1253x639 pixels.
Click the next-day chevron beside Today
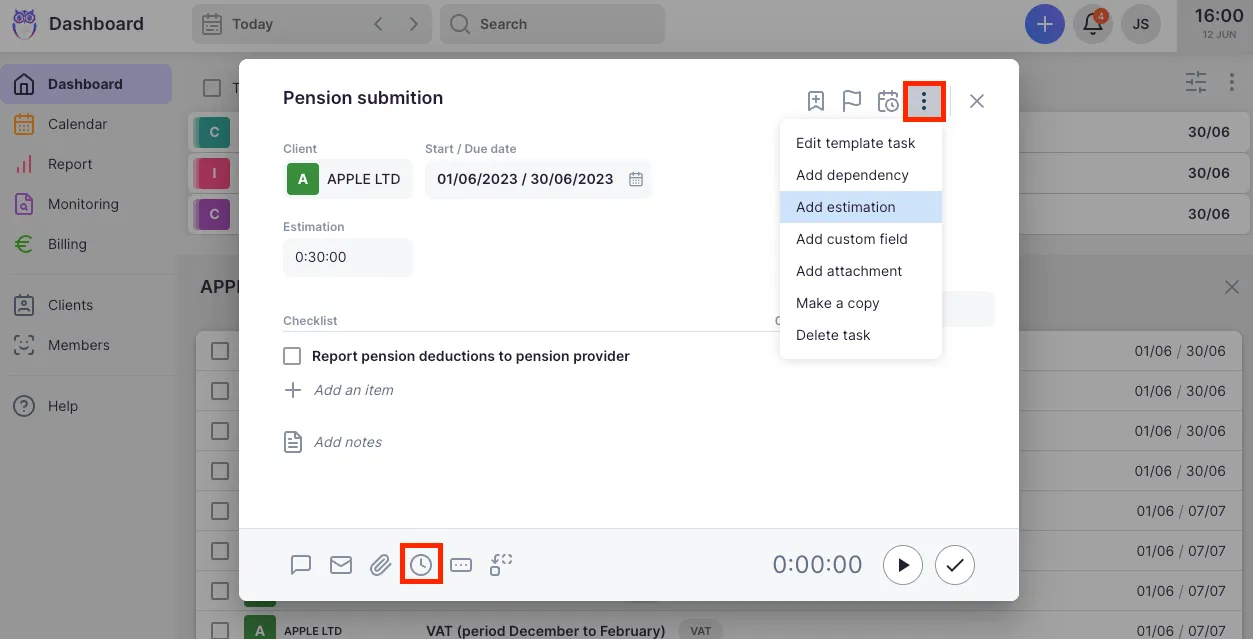[413, 23]
